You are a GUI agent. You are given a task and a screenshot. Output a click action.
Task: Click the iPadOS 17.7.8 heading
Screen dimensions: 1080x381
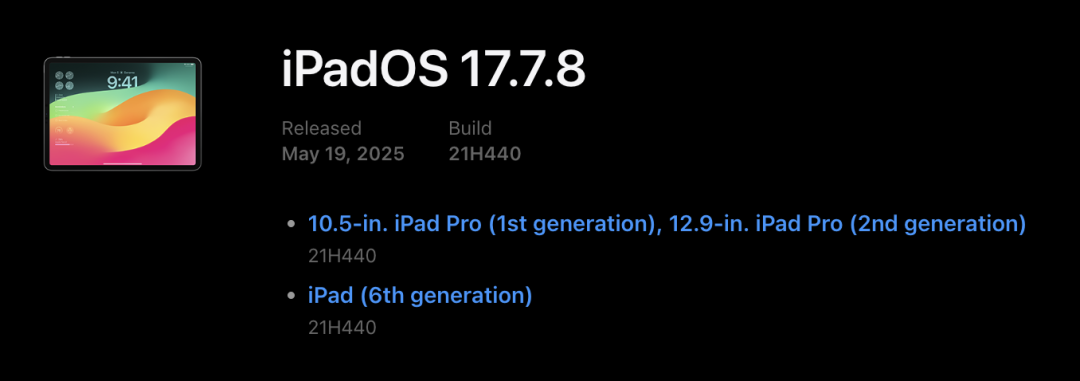click(x=434, y=70)
